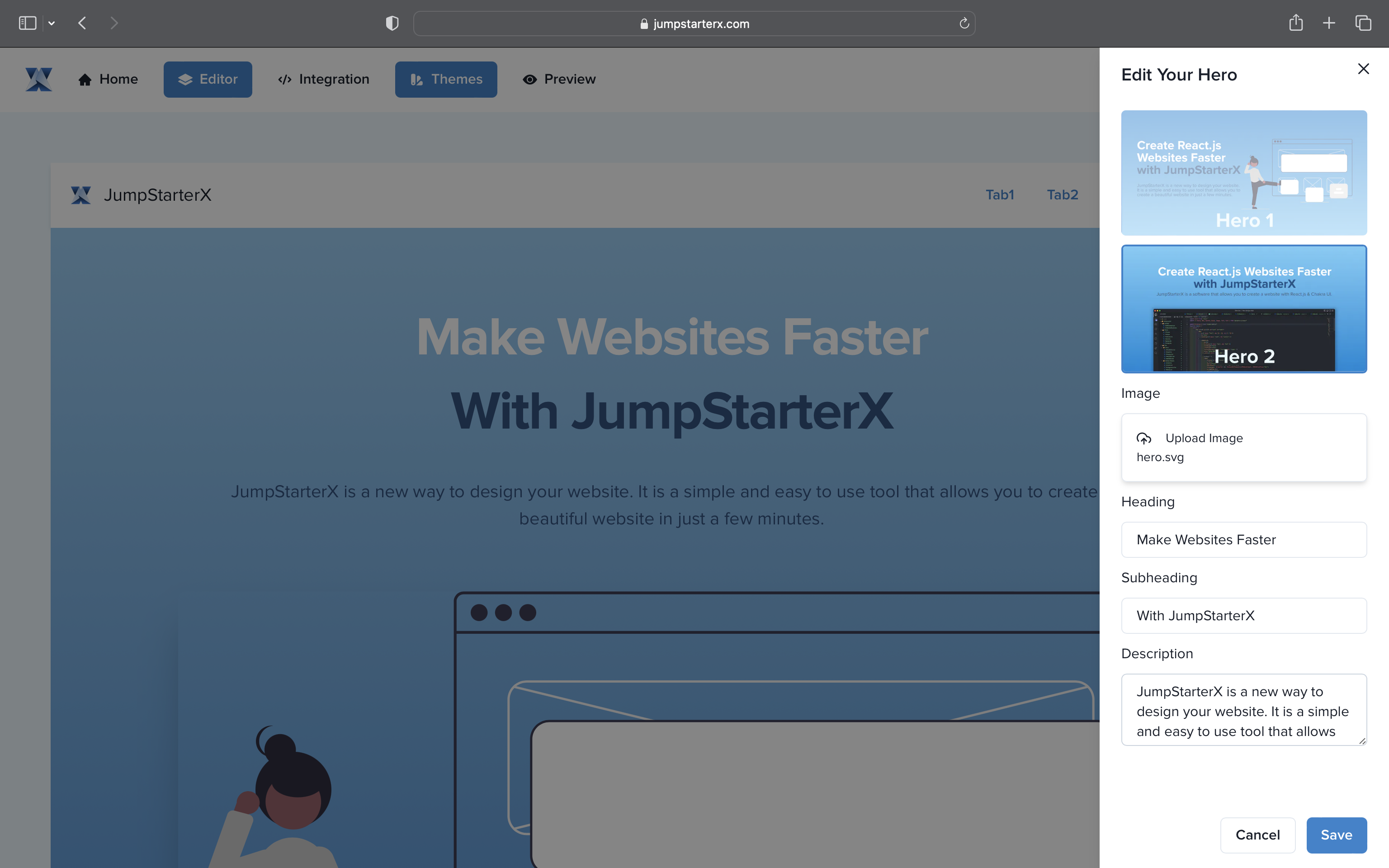Choose the Hero 1 layout thumbnail

click(x=1244, y=173)
